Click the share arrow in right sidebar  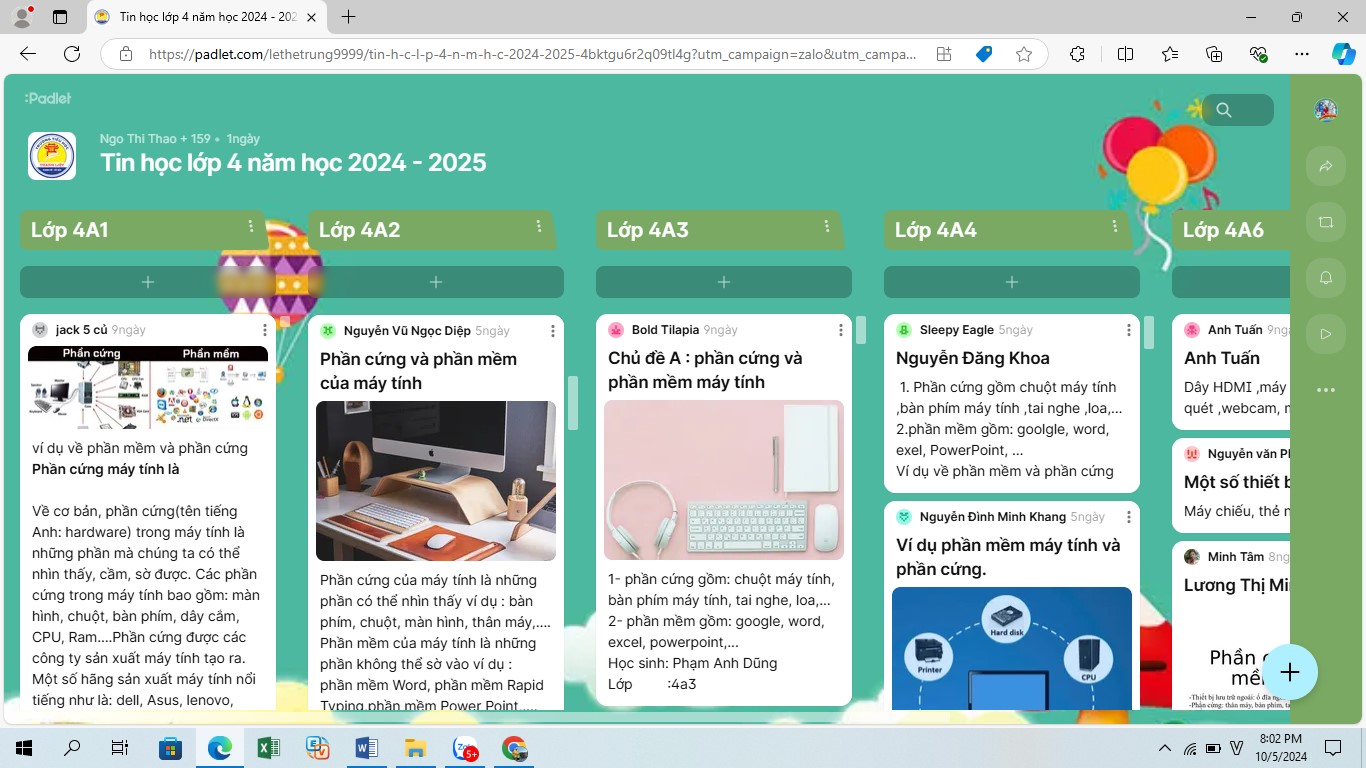tap(1326, 166)
